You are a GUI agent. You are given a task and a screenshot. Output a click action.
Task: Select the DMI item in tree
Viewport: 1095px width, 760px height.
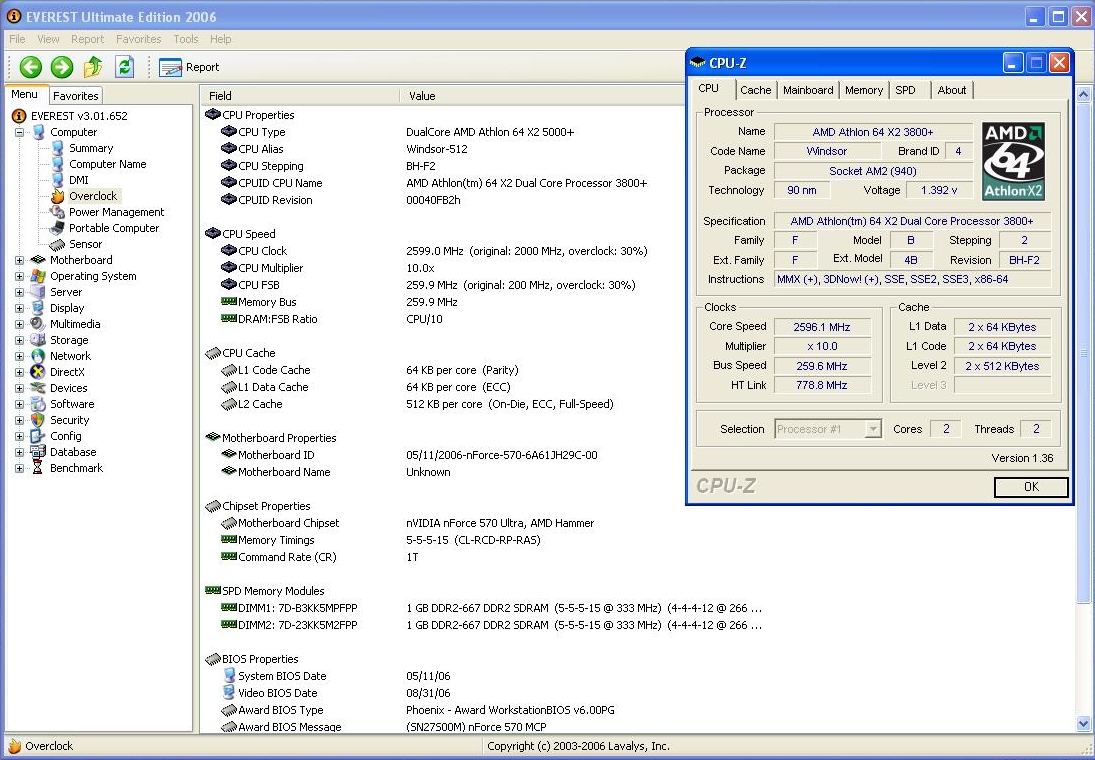click(x=78, y=180)
